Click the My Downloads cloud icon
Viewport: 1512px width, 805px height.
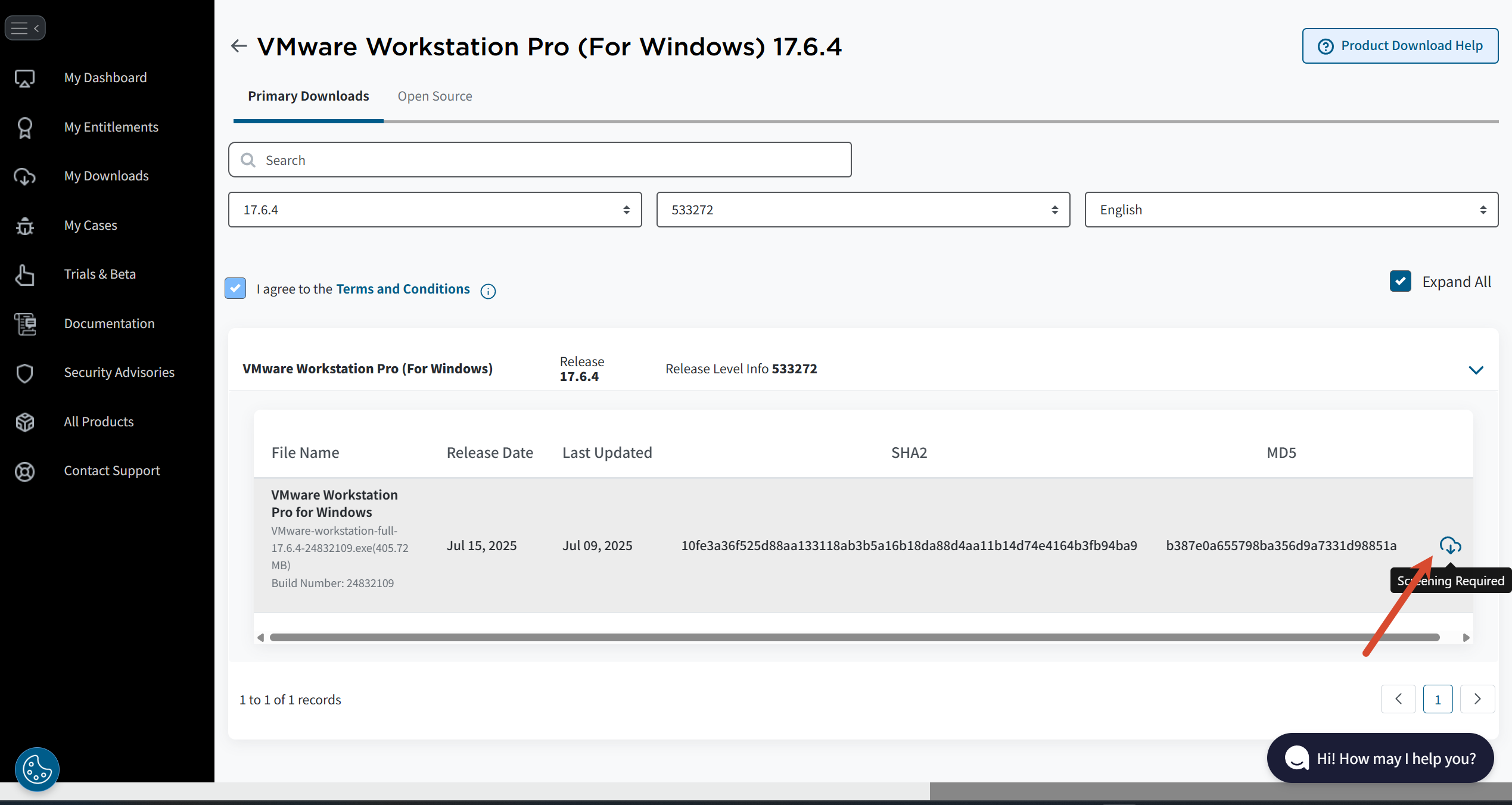point(24,176)
